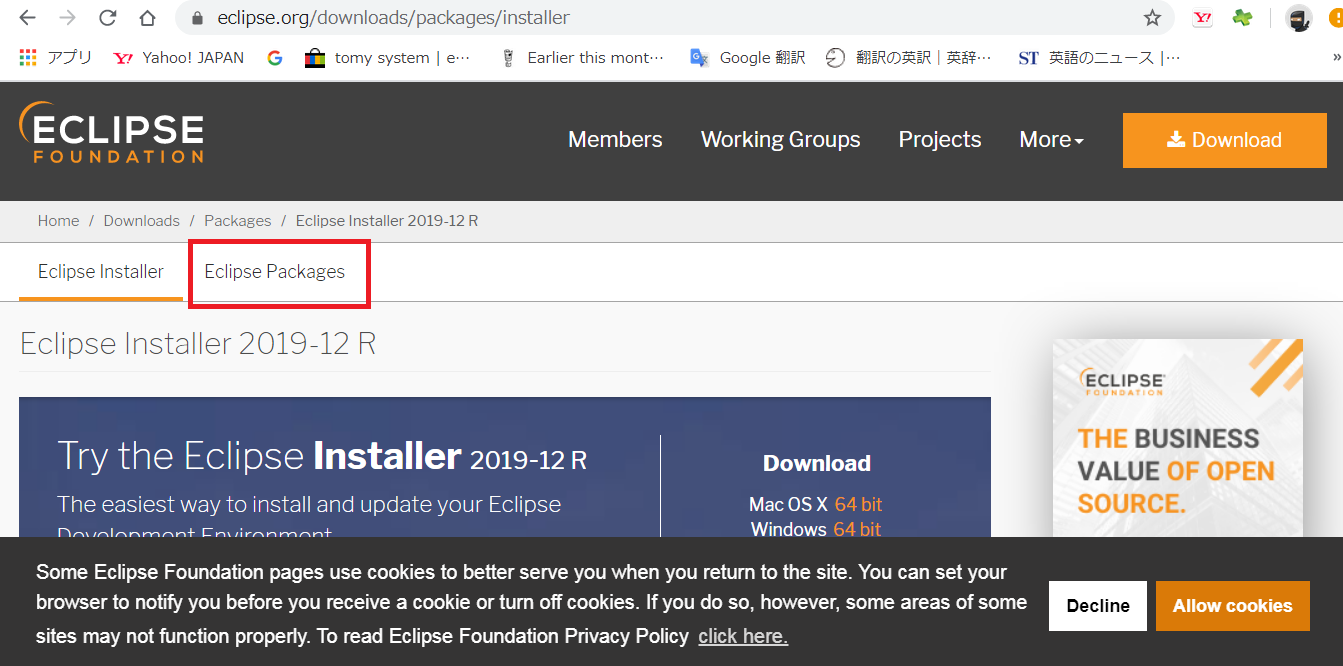Open the Yahoo! extension icon
The image size is (1343, 666).
pyautogui.click(x=1202, y=17)
